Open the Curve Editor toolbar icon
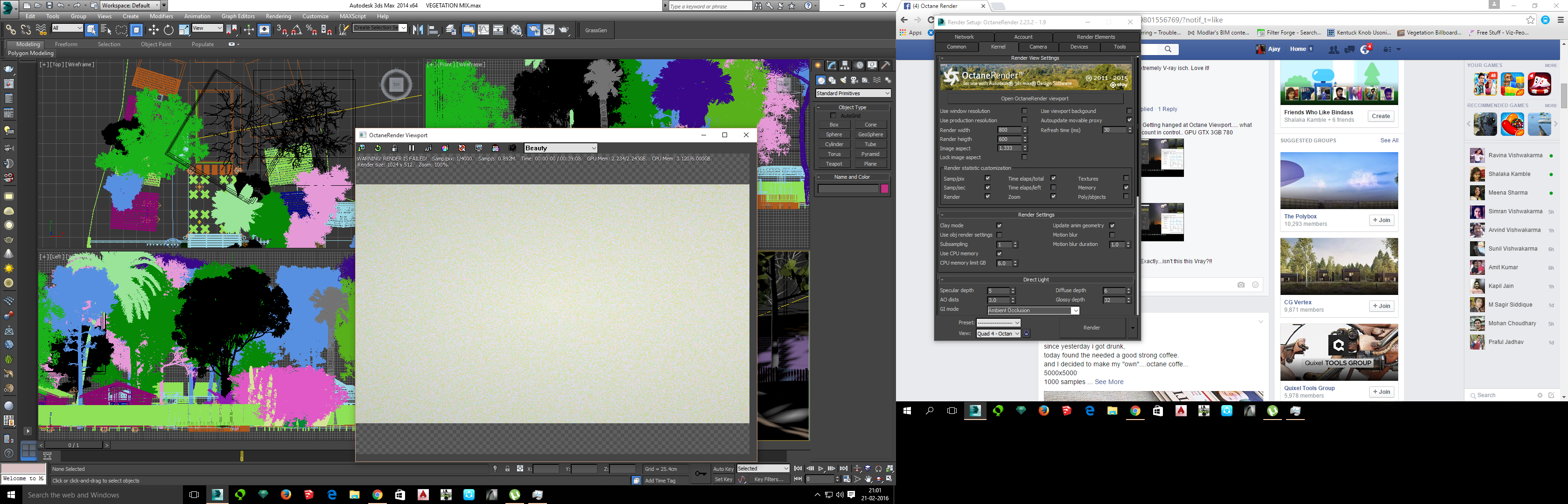 pos(483,30)
